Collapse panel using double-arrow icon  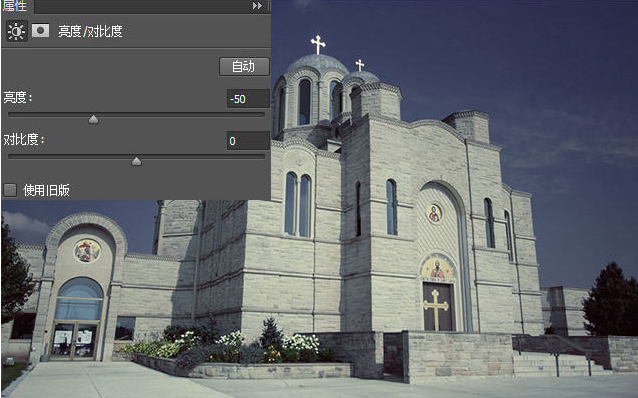257,6
